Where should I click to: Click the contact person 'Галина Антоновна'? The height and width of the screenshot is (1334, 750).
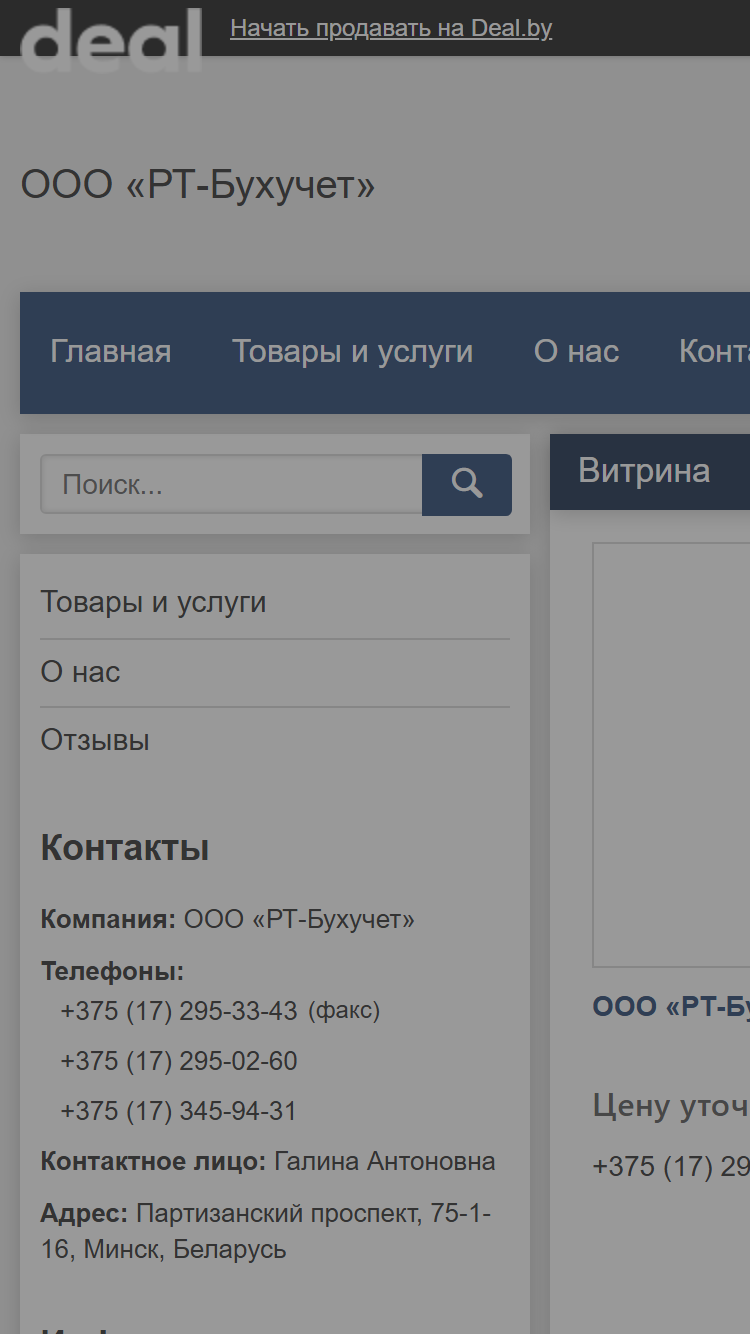point(385,1162)
